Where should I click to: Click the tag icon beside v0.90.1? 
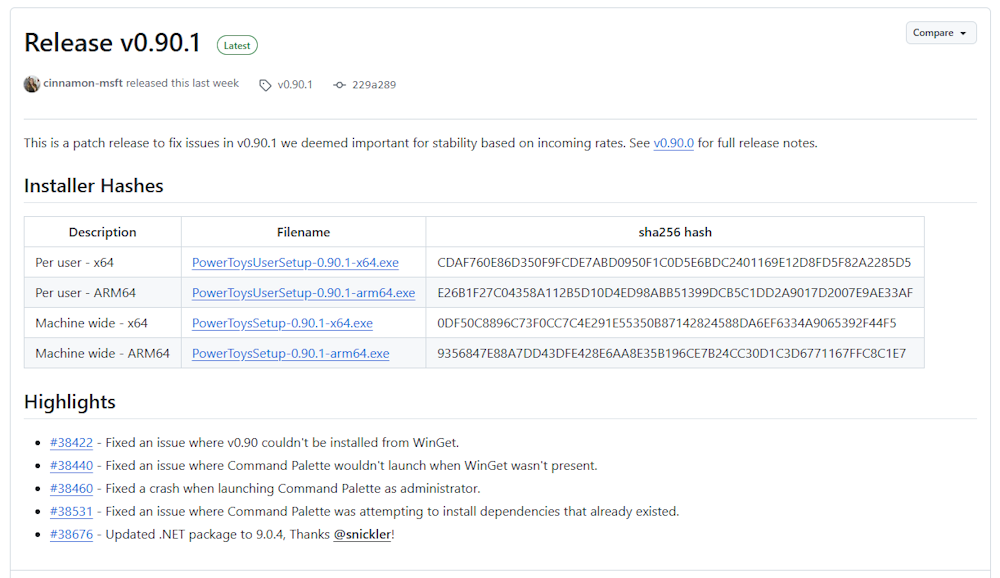(265, 85)
